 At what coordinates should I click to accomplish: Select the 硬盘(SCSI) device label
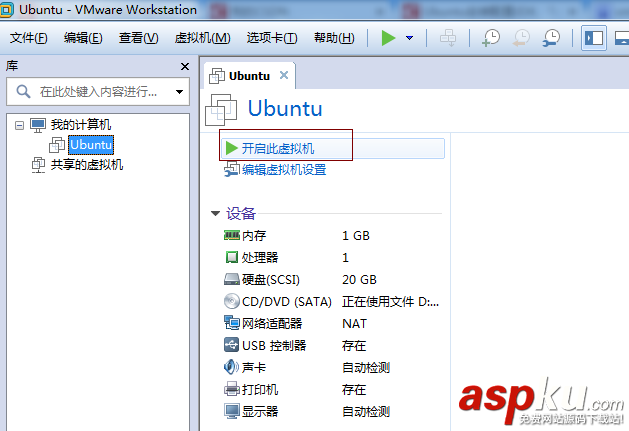click(x=271, y=280)
